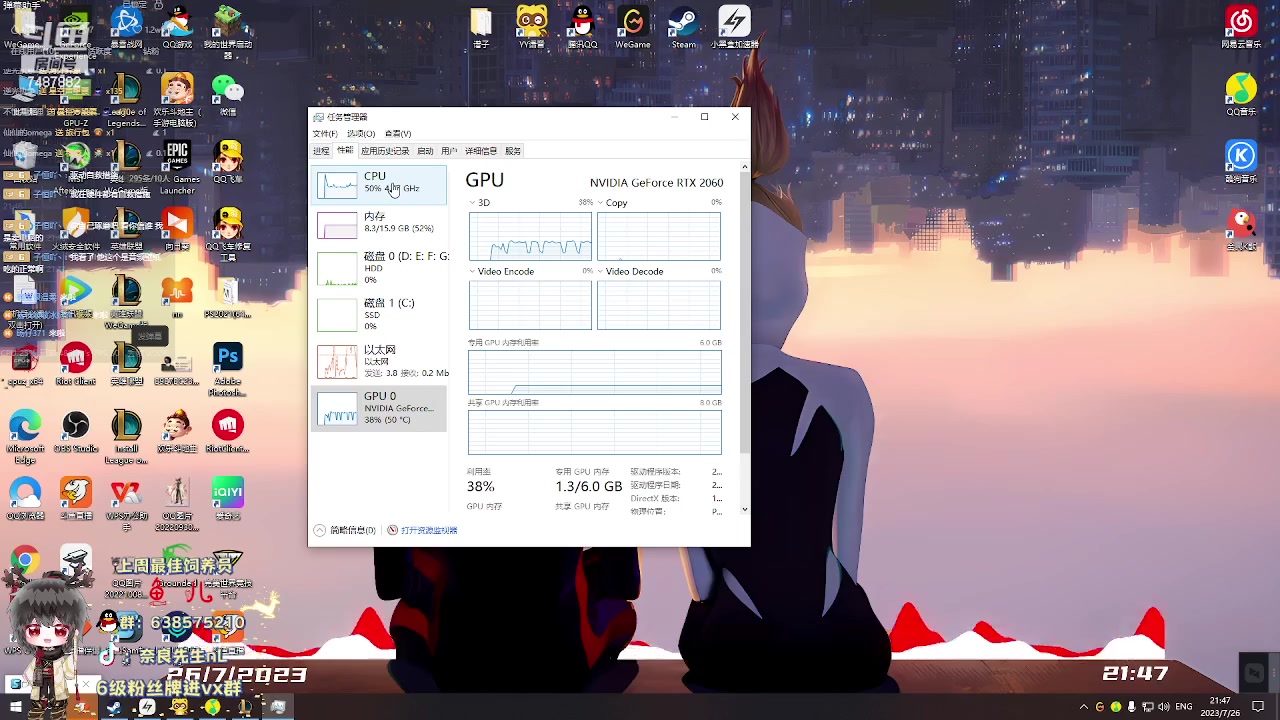This screenshot has width=1280, height=720.
Task: Open the 选项(O) menu
Action: (x=361, y=134)
